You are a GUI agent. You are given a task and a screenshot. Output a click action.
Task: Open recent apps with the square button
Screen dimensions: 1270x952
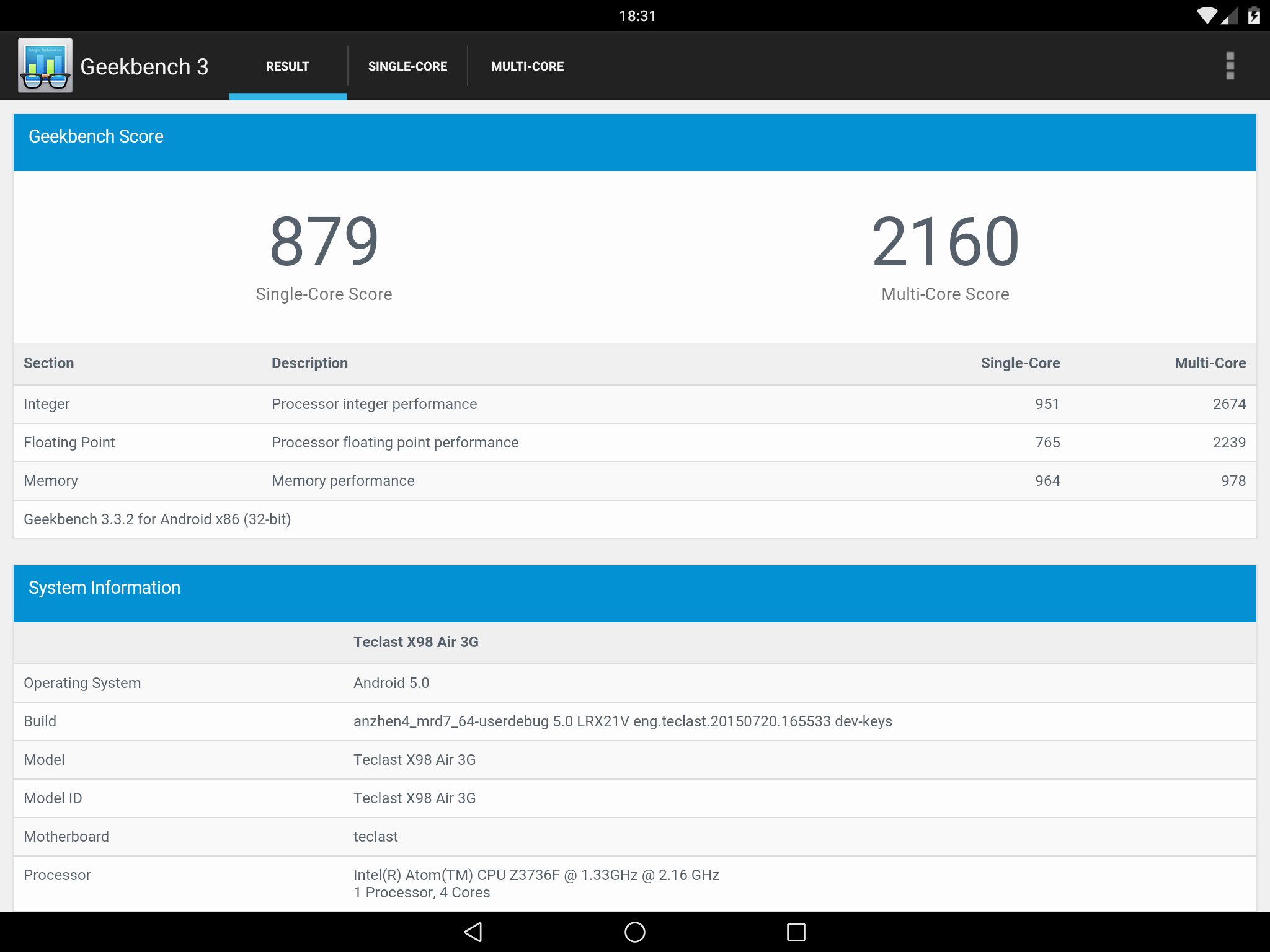[x=796, y=932]
